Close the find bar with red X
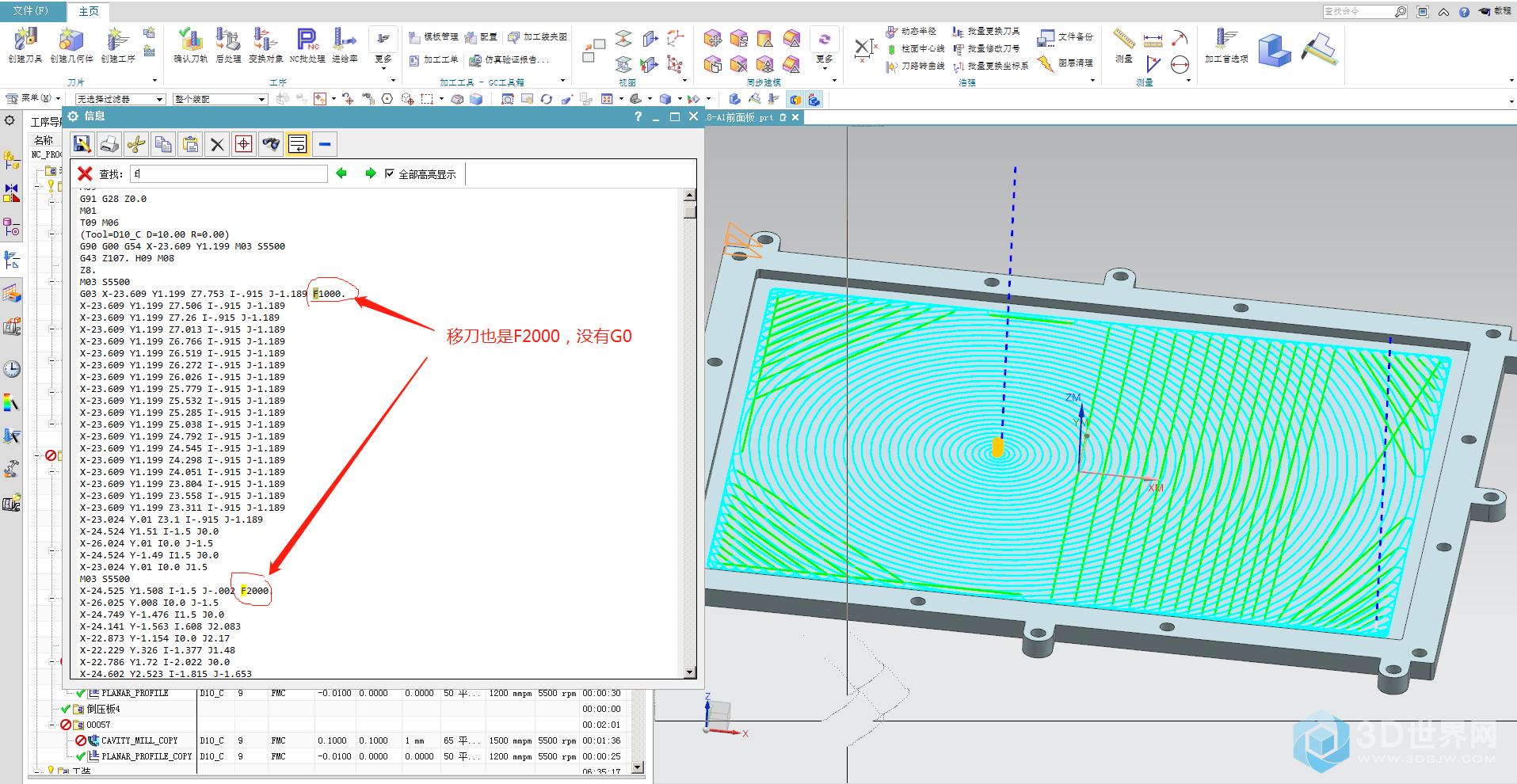The height and width of the screenshot is (784, 1517). tap(86, 173)
